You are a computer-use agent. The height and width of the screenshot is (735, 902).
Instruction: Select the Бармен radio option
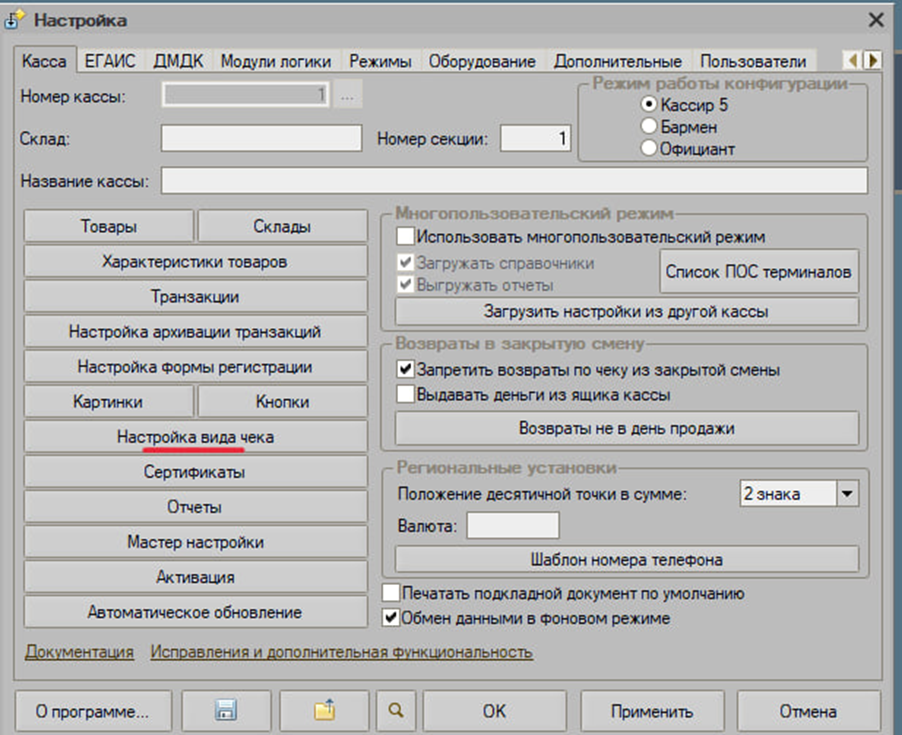click(x=649, y=127)
